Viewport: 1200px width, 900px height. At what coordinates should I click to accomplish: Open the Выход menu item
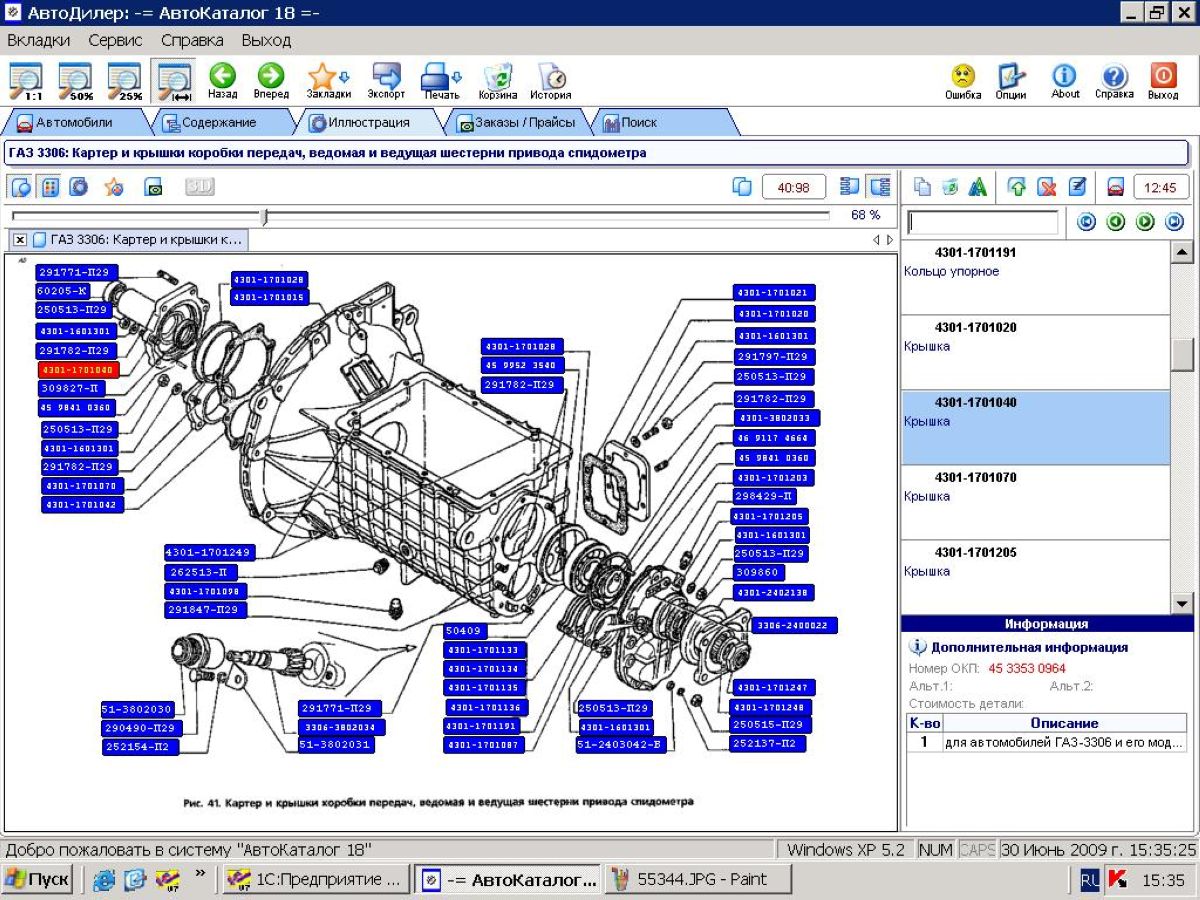pos(266,40)
